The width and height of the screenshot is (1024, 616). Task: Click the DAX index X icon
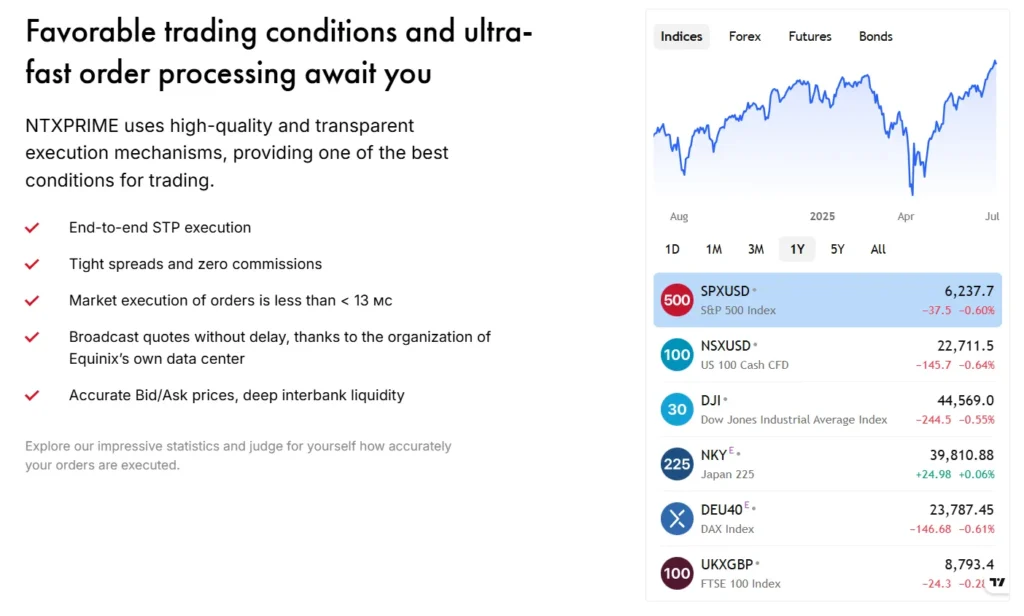pyautogui.click(x=677, y=518)
